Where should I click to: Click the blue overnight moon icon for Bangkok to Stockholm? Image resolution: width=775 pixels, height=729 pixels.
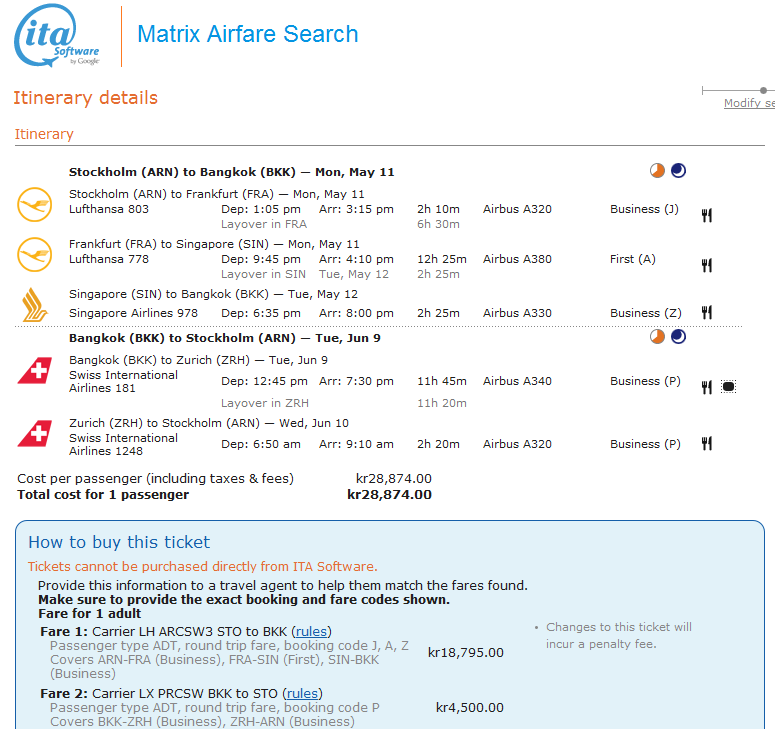(x=678, y=337)
